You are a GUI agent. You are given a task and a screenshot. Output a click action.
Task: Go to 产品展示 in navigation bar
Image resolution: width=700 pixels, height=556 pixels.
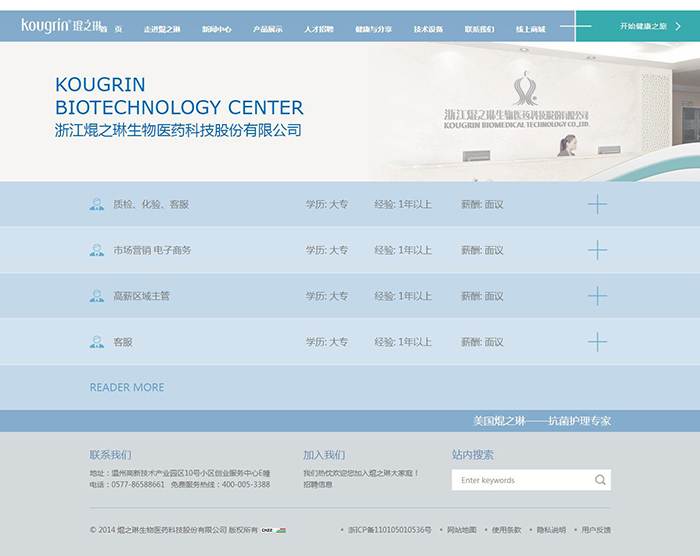[x=267, y=29]
